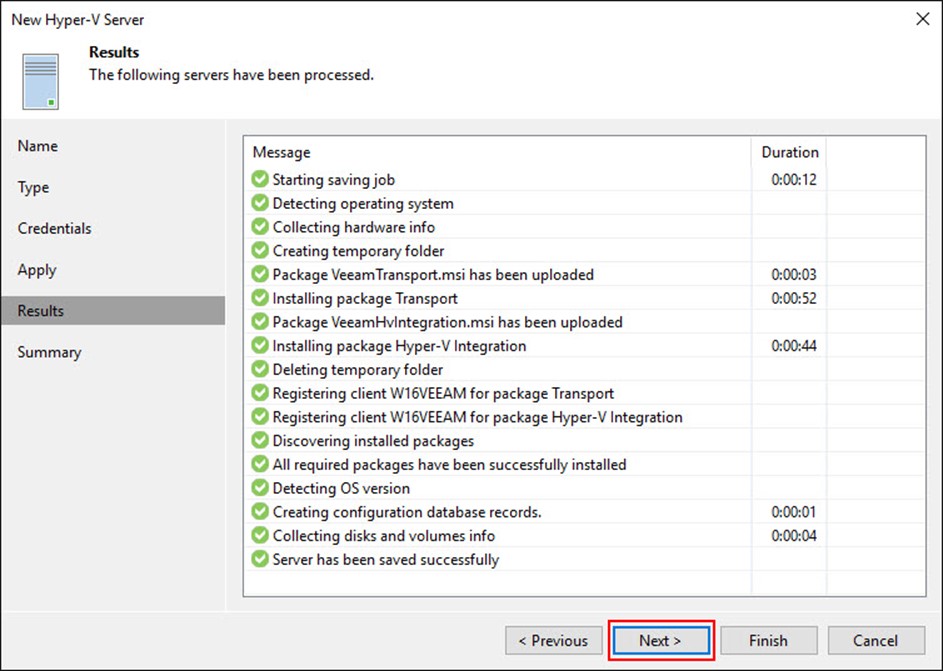Select 'Registering client W16VEEAM for package Hyper-V Integration'

478,417
